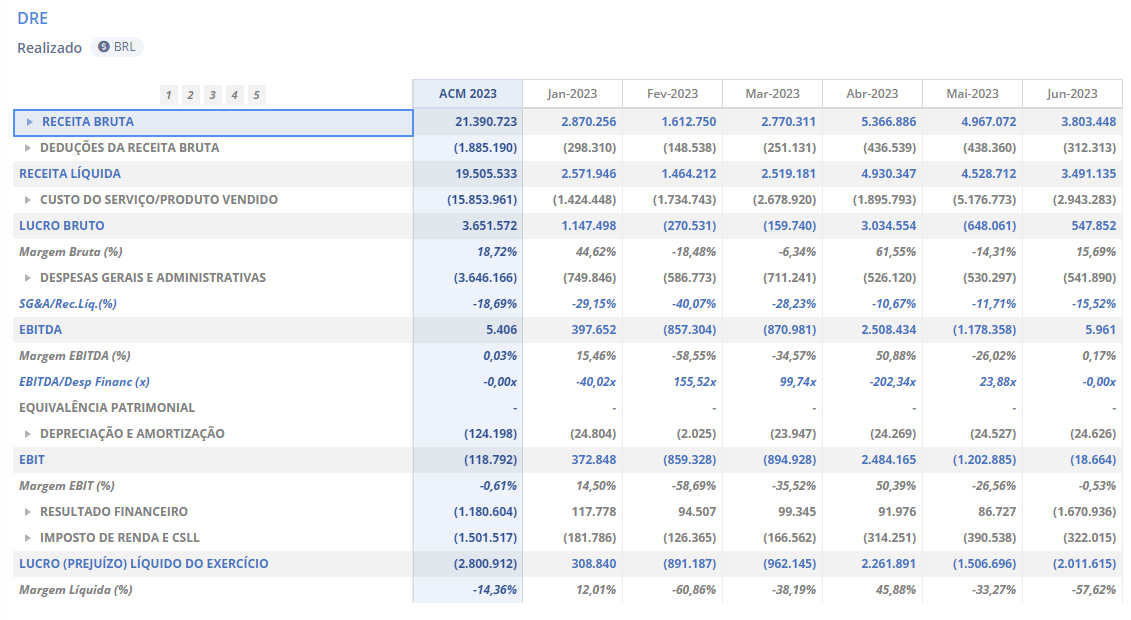1131x620 pixels.
Task: Click the BRL currency badge
Action: point(117,47)
